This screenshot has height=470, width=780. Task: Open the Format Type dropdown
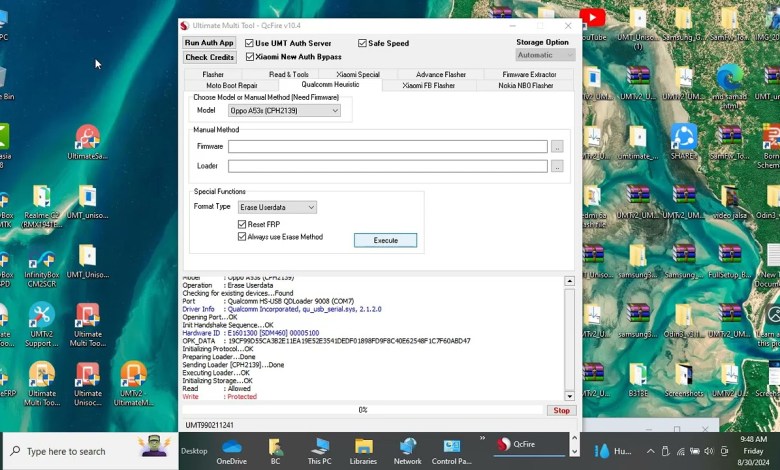[277, 207]
